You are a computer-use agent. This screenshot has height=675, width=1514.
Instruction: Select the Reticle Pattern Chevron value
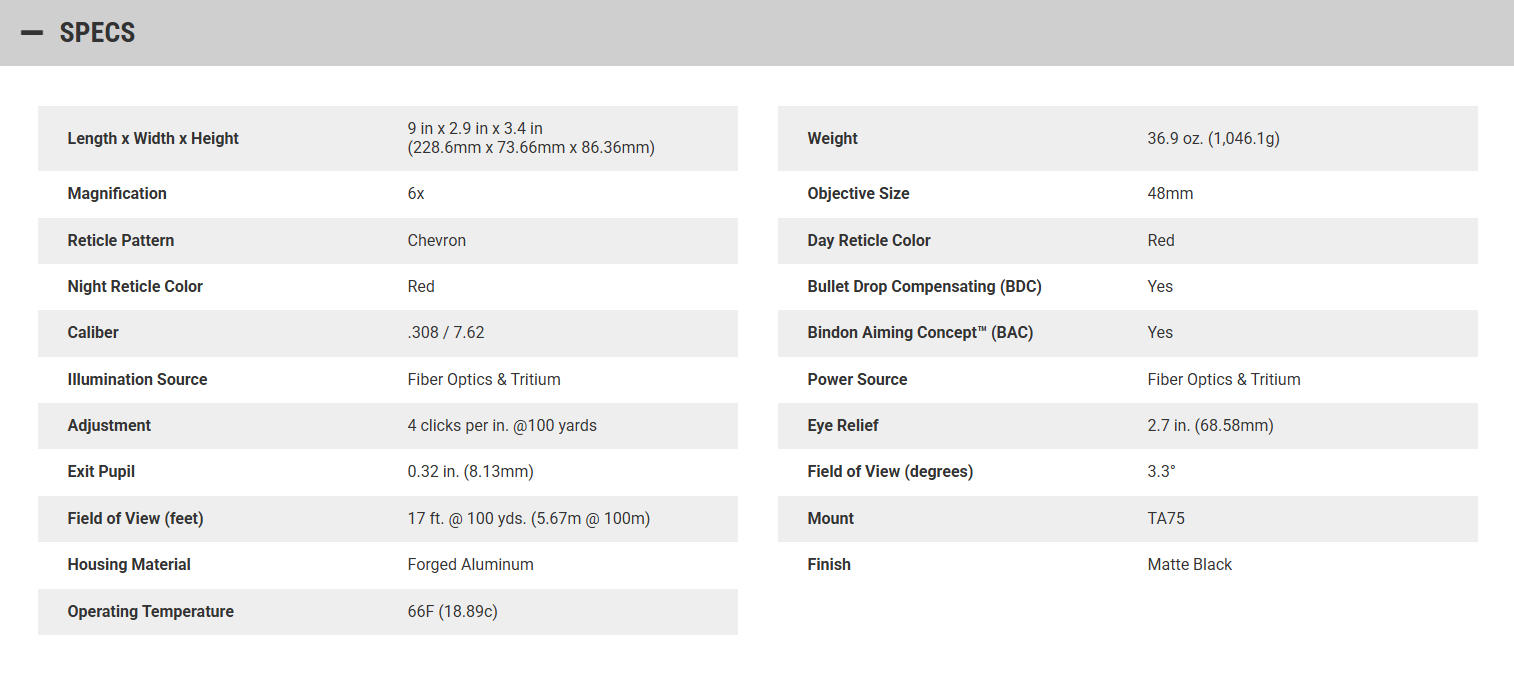tap(436, 241)
